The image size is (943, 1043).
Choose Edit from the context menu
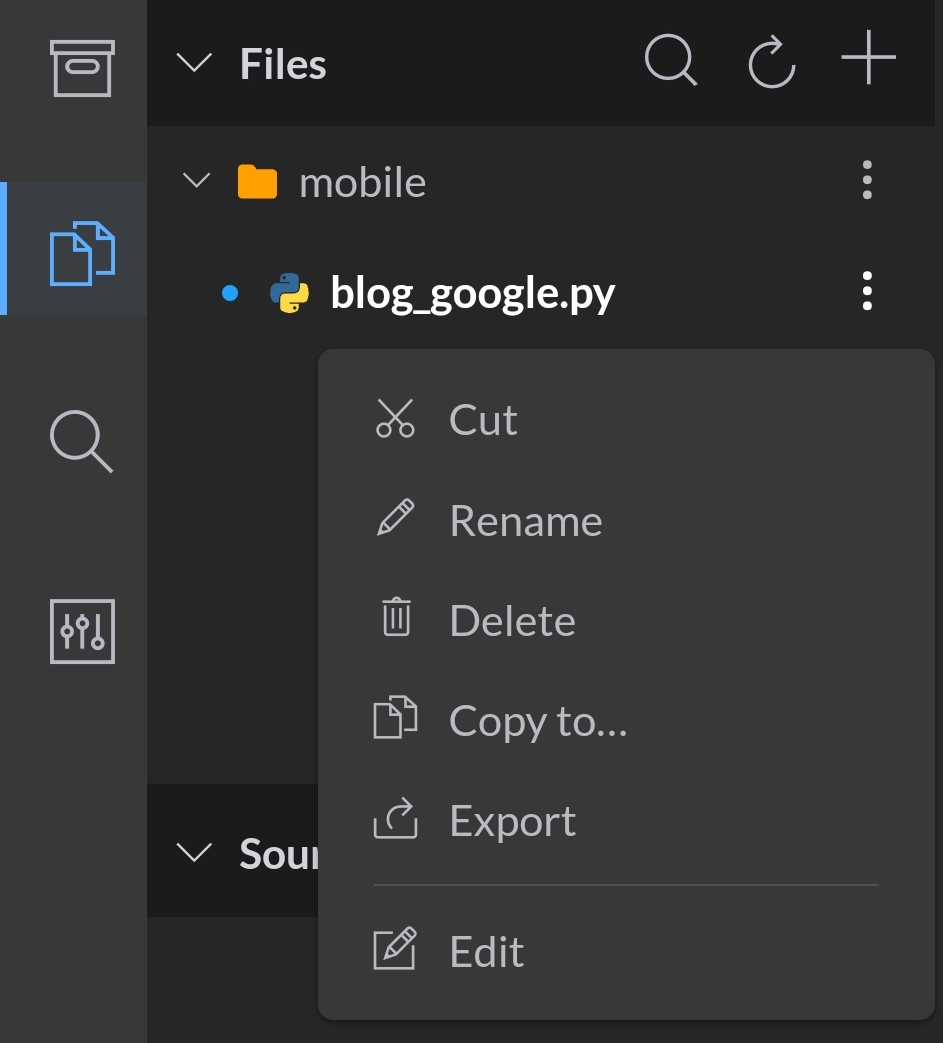pos(626,951)
